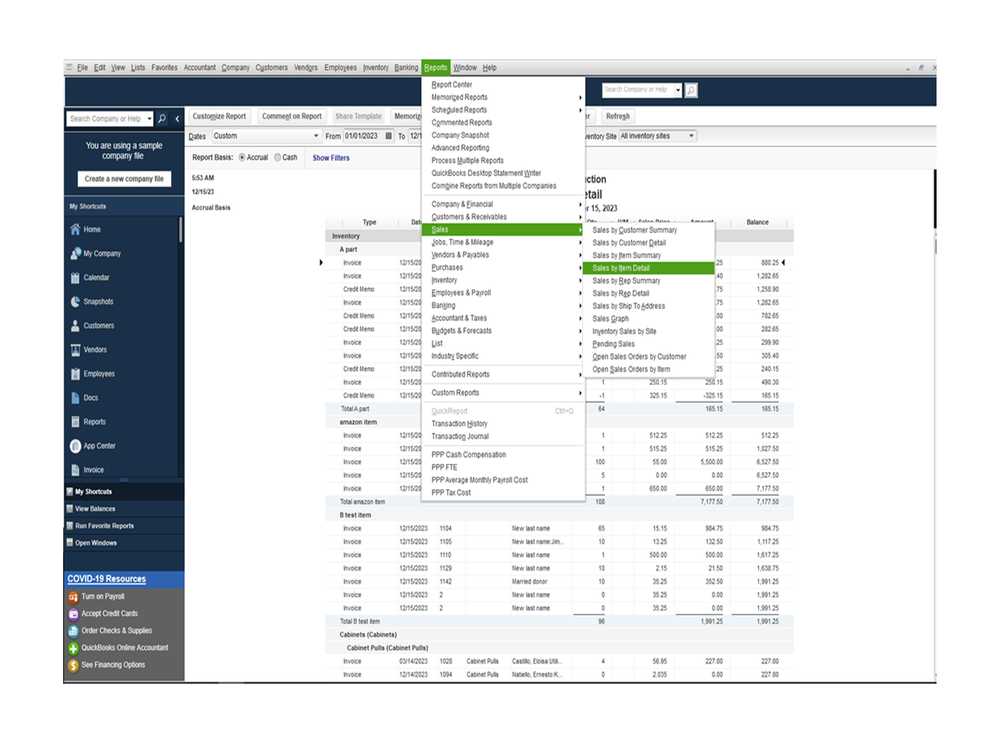Click the Type column header
The height and width of the screenshot is (749, 999).
click(369, 222)
